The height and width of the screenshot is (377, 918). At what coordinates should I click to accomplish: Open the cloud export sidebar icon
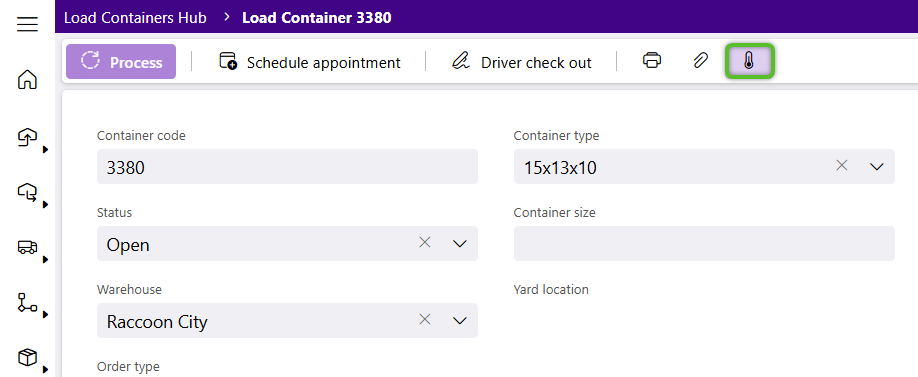coord(27,191)
